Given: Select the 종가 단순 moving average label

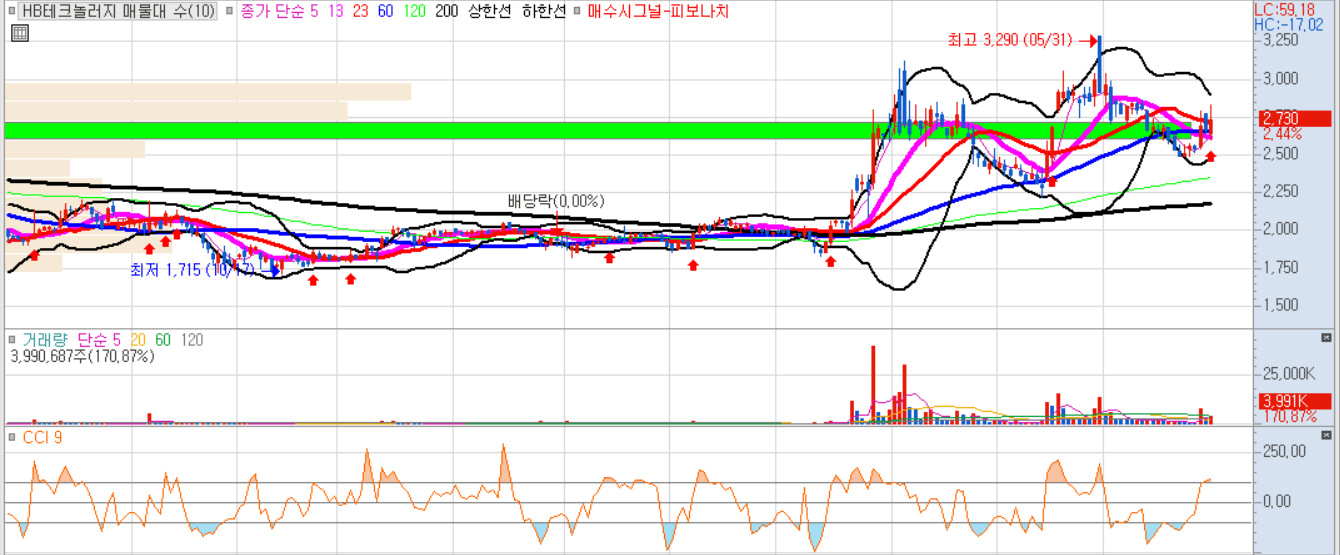Looking at the screenshot, I should pos(275,12).
